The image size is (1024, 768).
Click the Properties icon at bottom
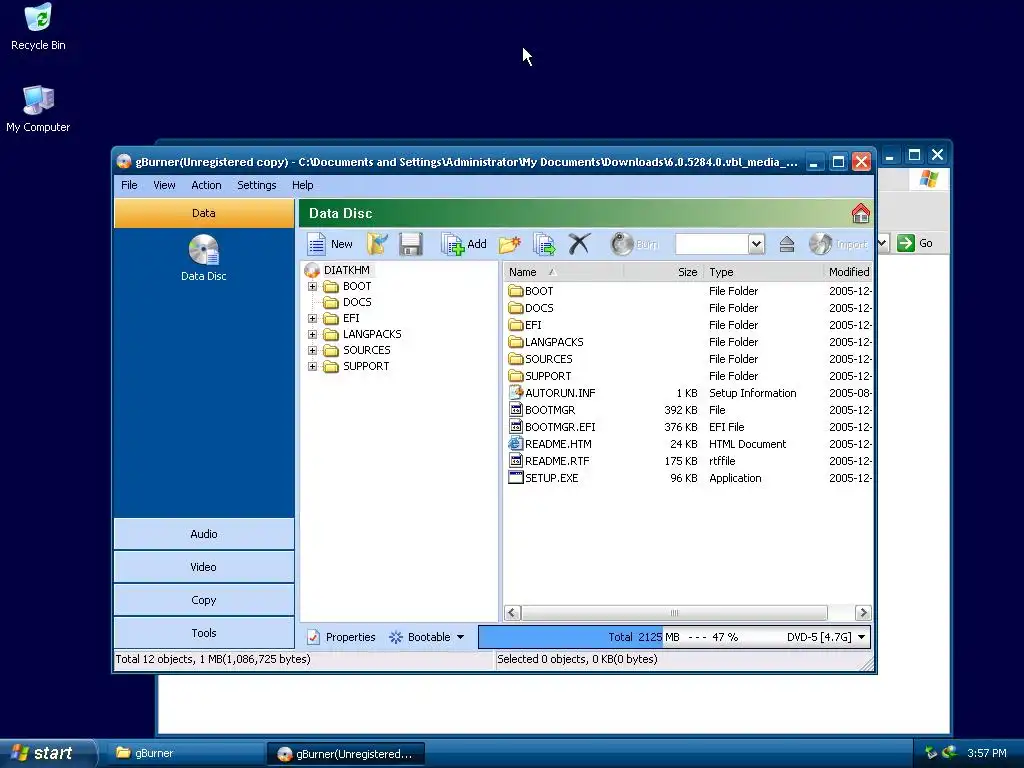[313, 637]
